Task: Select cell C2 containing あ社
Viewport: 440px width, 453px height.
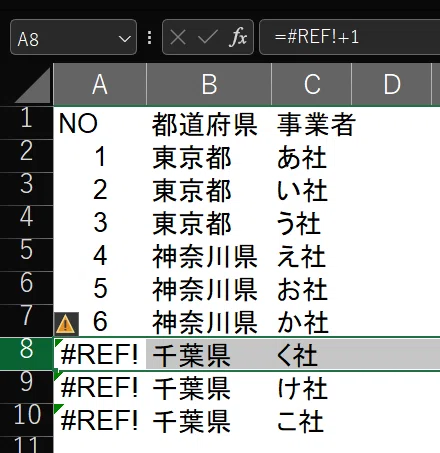Action: 312,156
